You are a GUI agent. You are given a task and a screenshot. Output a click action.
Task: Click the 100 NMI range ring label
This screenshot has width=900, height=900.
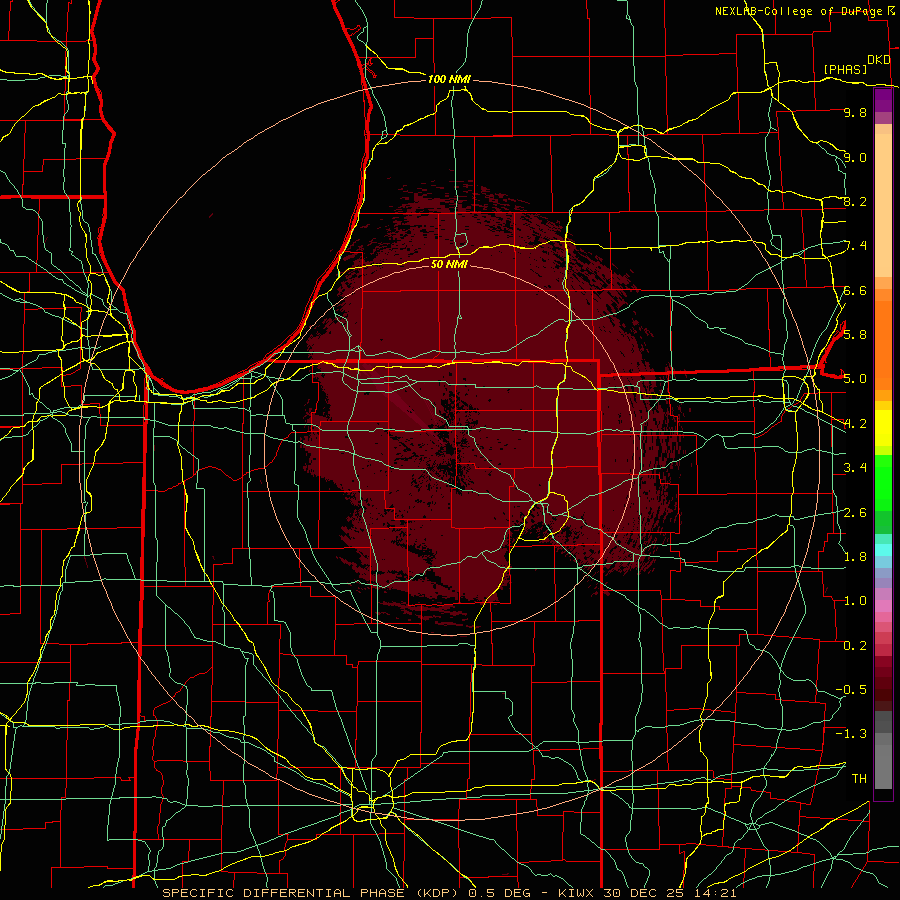point(449,79)
